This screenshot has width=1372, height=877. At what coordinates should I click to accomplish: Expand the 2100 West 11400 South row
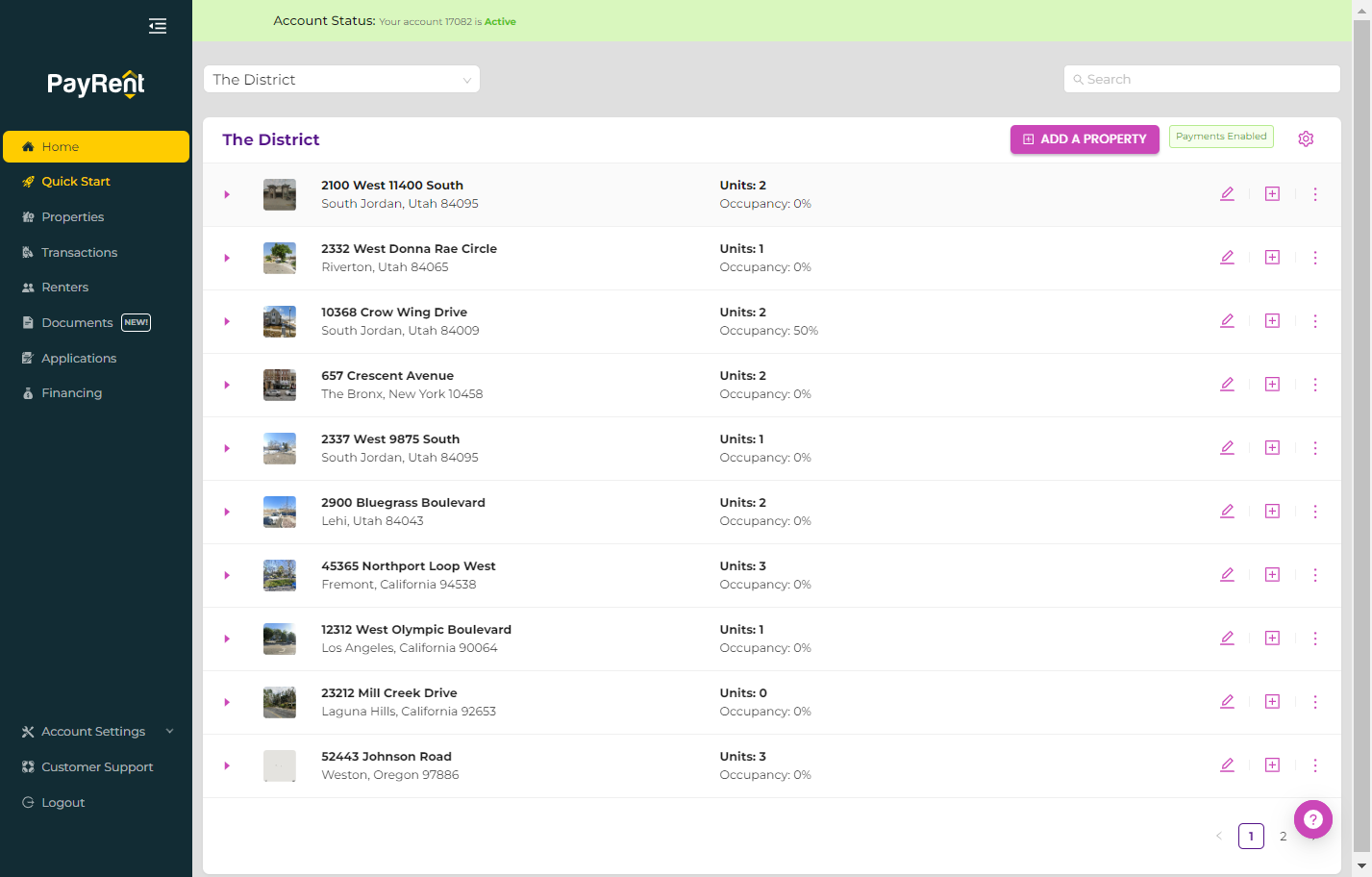[x=227, y=194]
